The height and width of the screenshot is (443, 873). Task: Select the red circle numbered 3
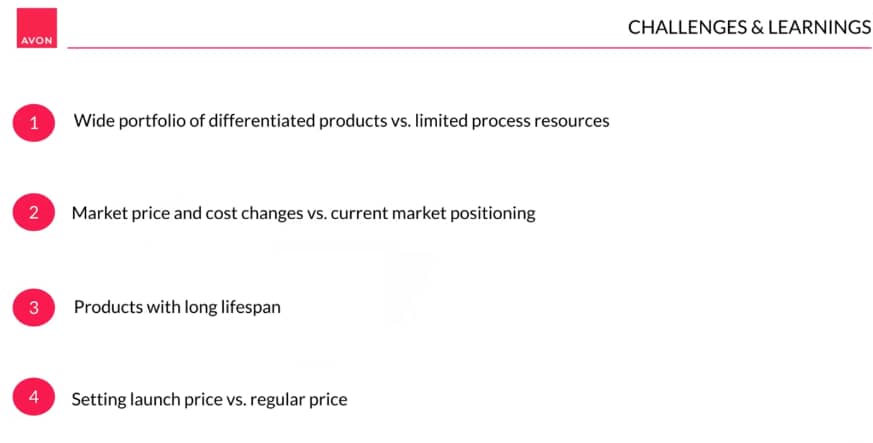34,307
